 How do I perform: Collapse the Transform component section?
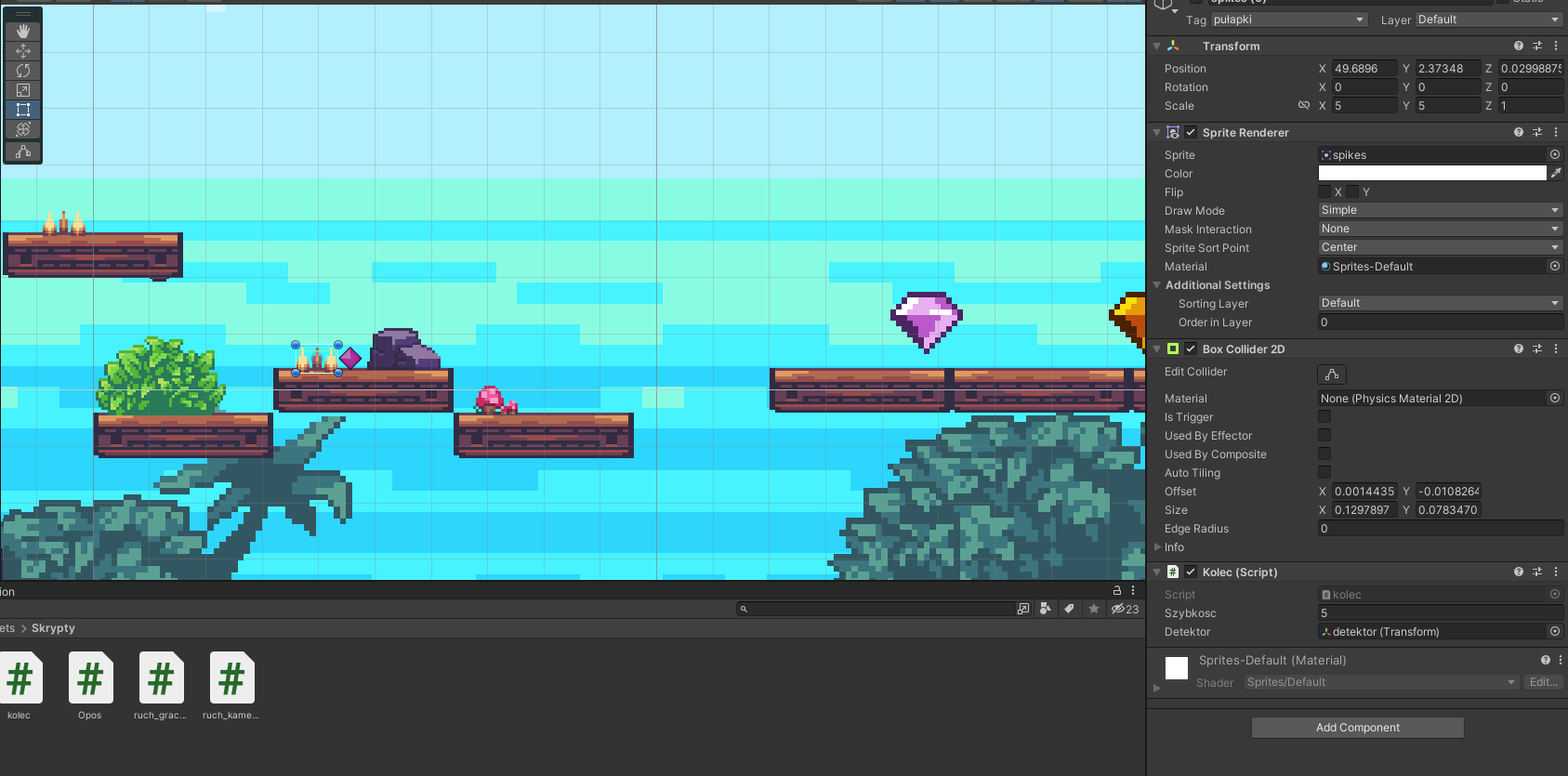(1157, 46)
